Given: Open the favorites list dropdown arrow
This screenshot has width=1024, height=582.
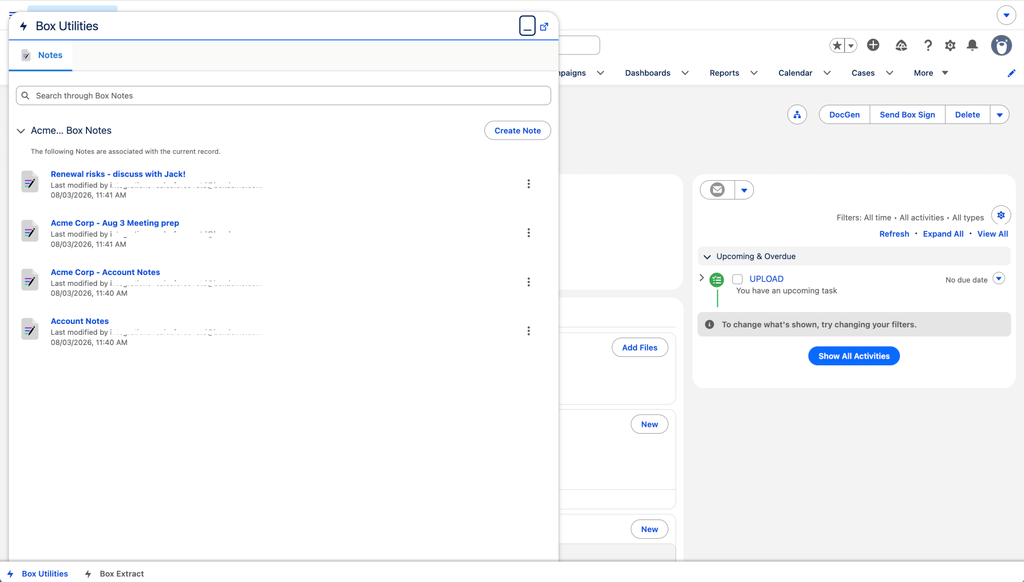Looking at the screenshot, I should coord(851,45).
